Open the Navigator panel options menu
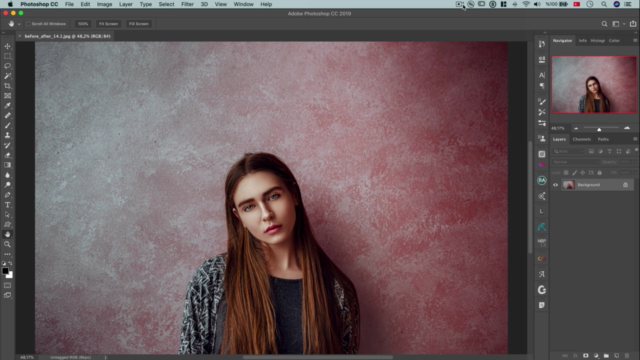The height and width of the screenshot is (360, 640). coord(635,40)
